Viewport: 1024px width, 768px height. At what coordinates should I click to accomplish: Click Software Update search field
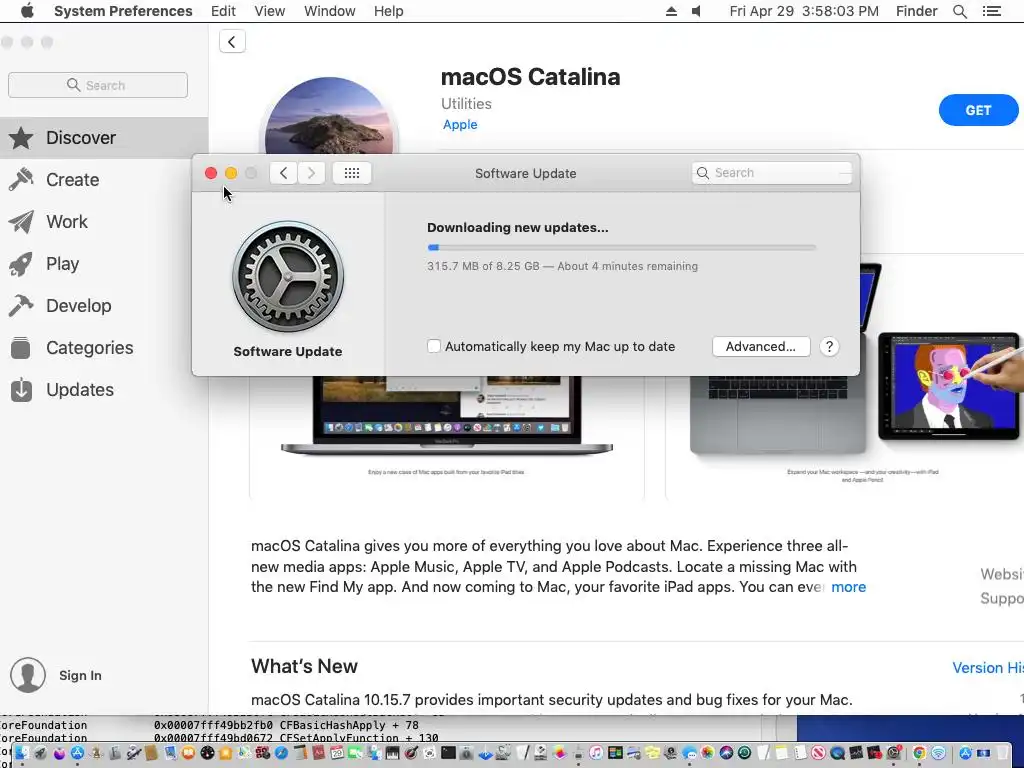point(771,173)
